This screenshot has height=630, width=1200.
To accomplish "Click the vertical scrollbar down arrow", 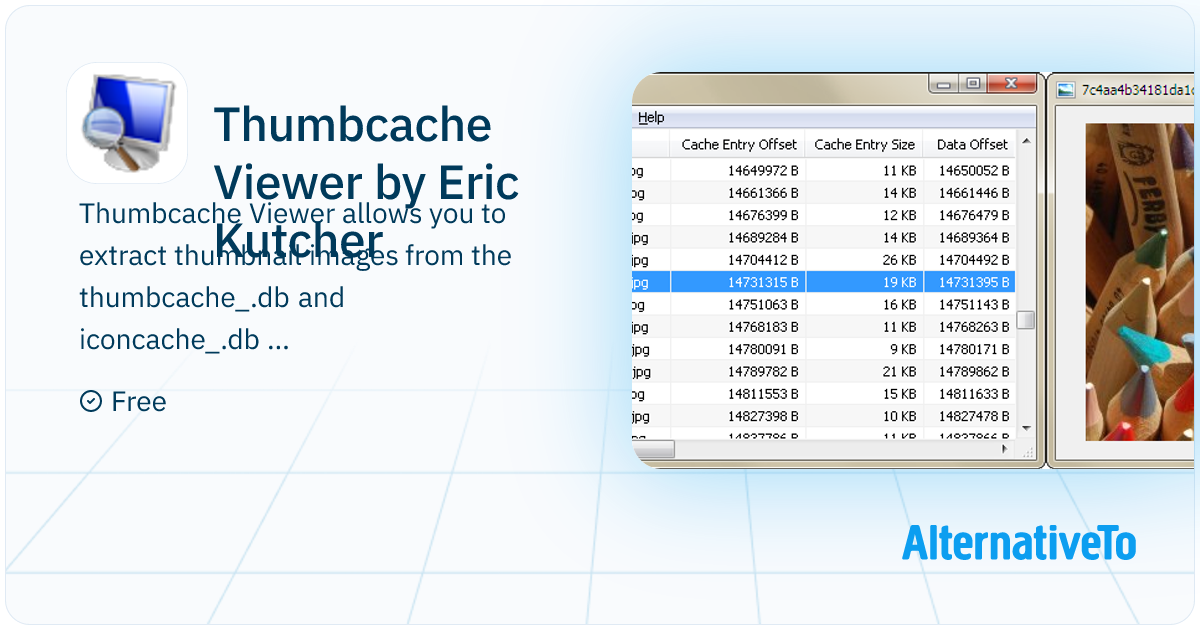I will [1025, 427].
